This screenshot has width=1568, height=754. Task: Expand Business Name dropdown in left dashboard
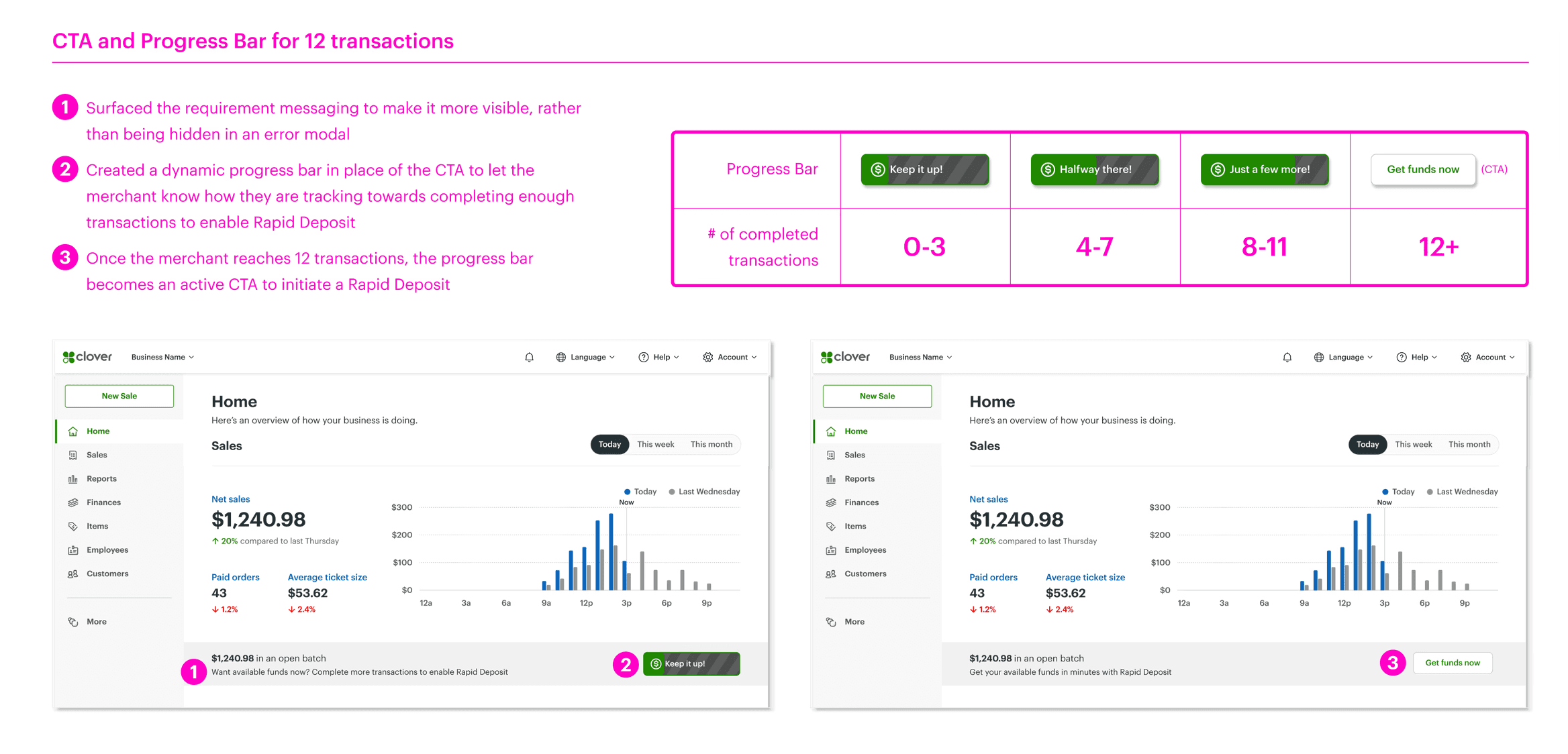[162, 358]
